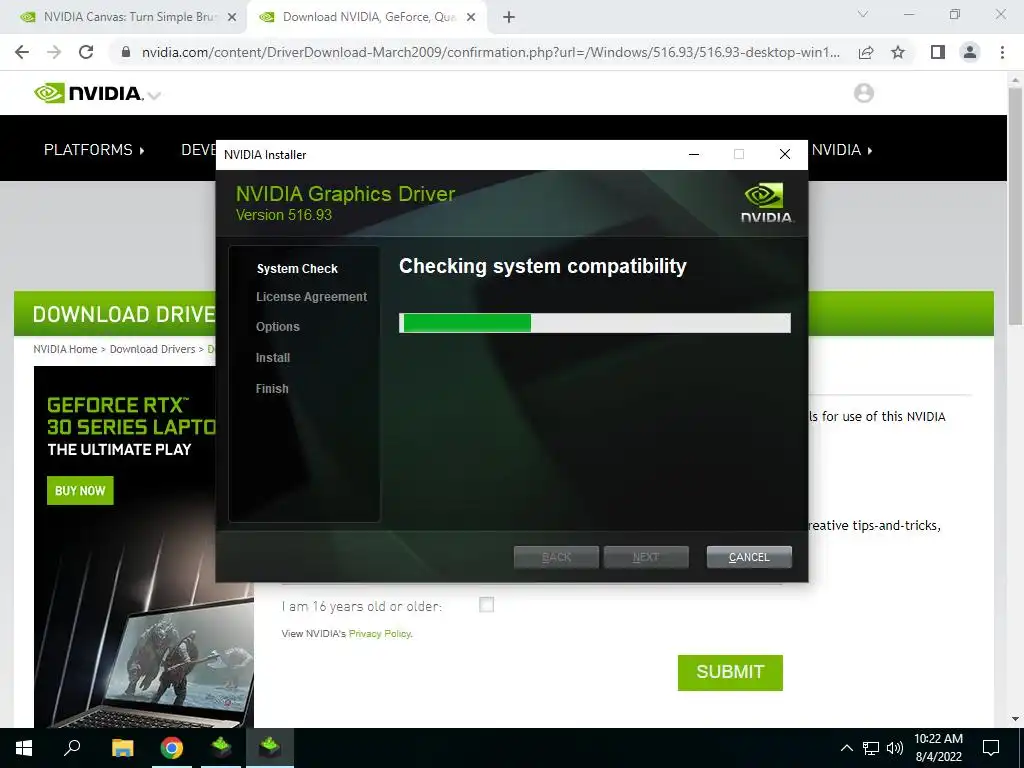Image resolution: width=1024 pixels, height=768 pixels.
Task: Click the system compatibility progress bar
Action: pos(595,323)
